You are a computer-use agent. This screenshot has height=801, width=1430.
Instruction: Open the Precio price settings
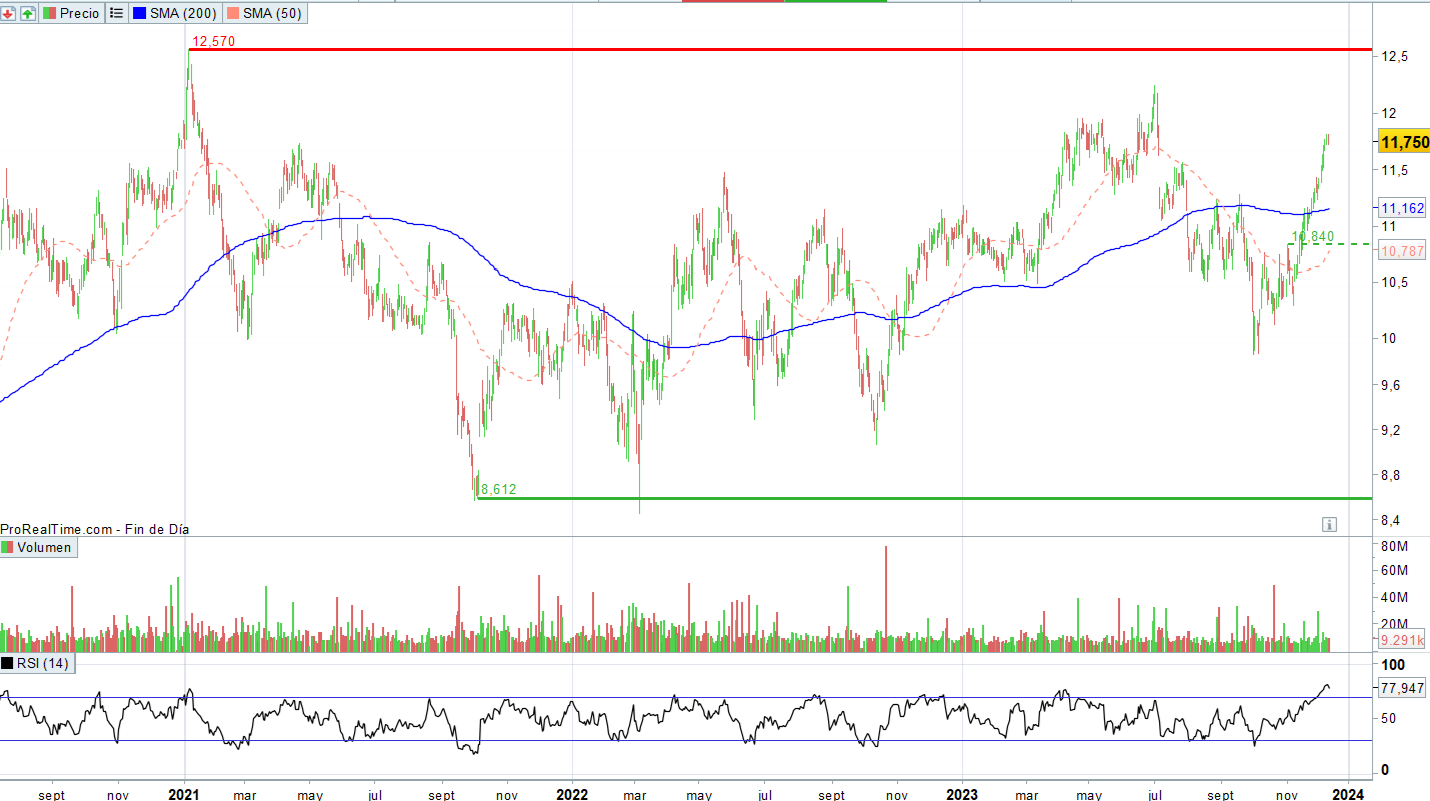pyautogui.click(x=79, y=13)
